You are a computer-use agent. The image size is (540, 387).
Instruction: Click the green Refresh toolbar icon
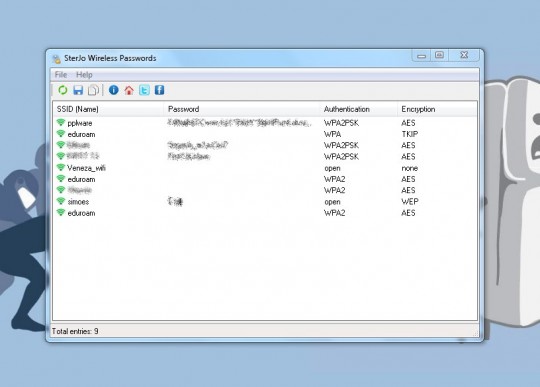[63, 90]
